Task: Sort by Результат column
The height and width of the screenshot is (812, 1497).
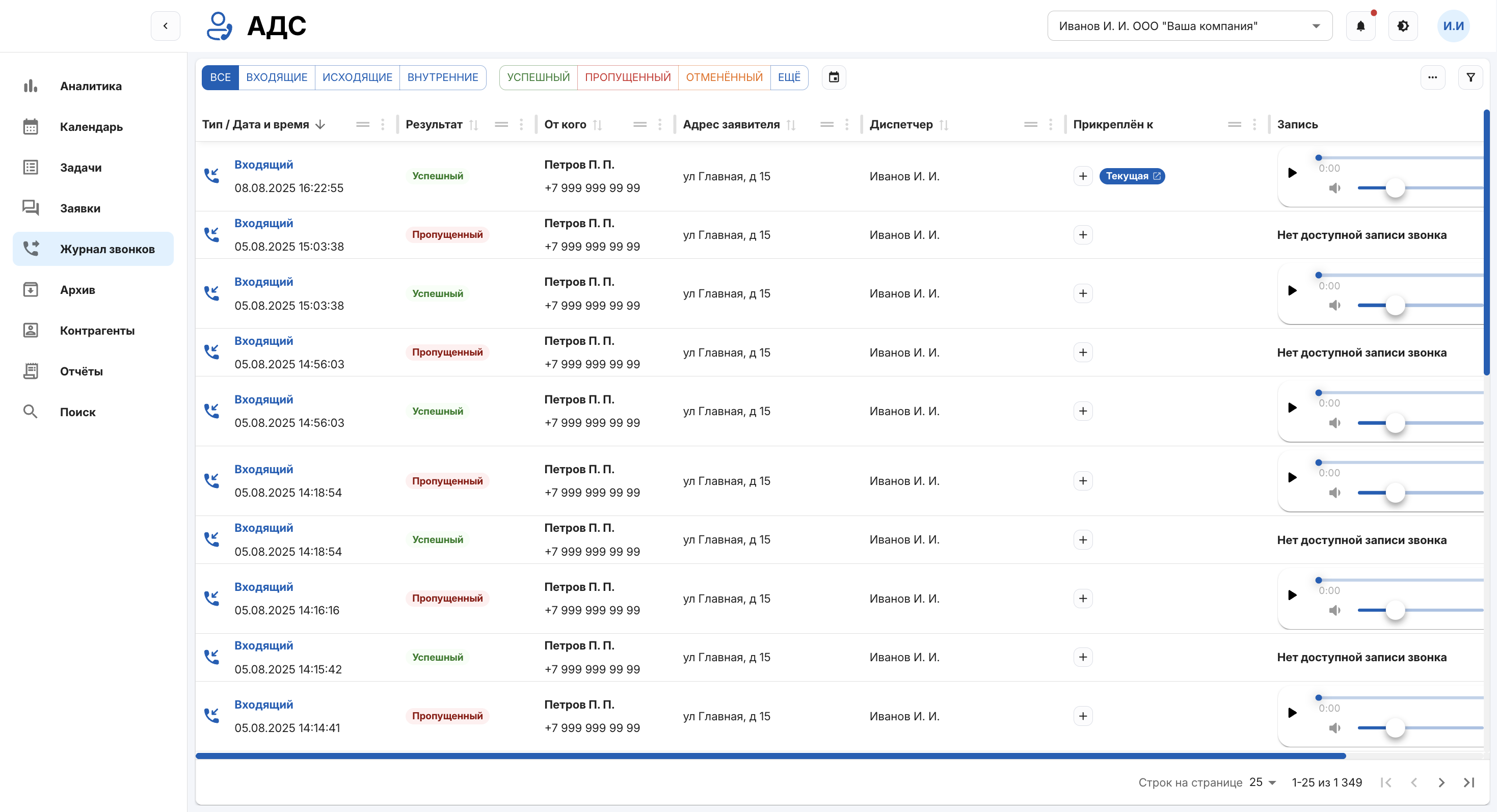Action: pyautogui.click(x=474, y=124)
